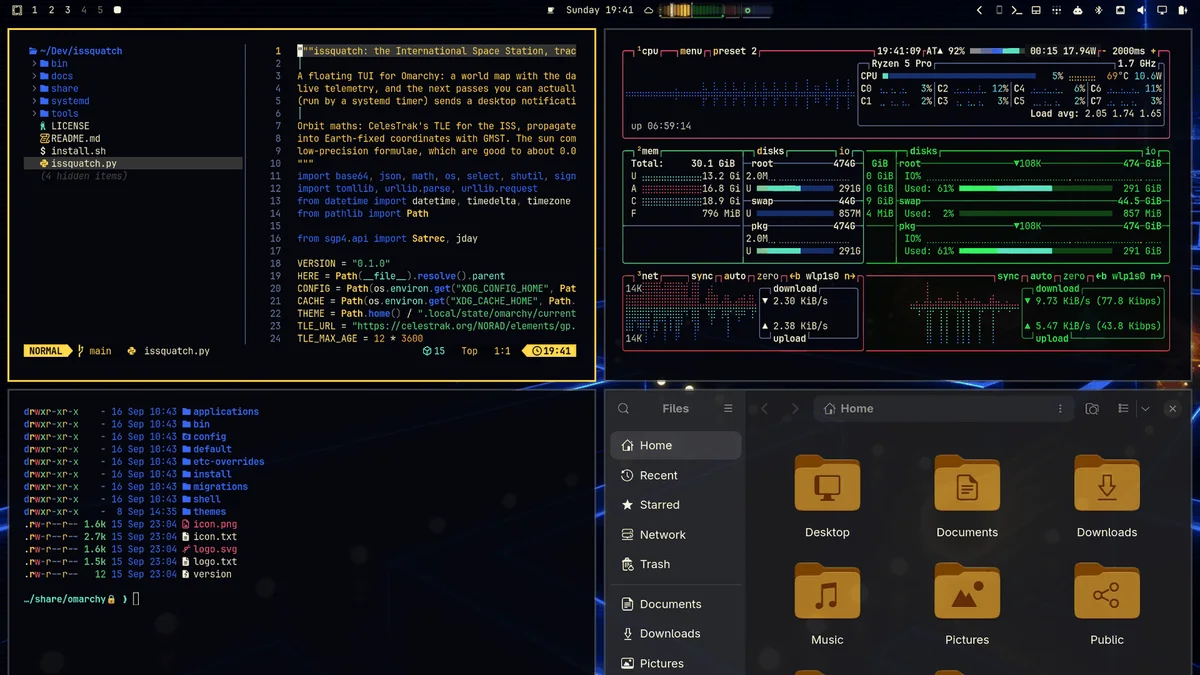Toggle auto scaling in left btop net box
This screenshot has height=675, width=1200.
point(734,276)
